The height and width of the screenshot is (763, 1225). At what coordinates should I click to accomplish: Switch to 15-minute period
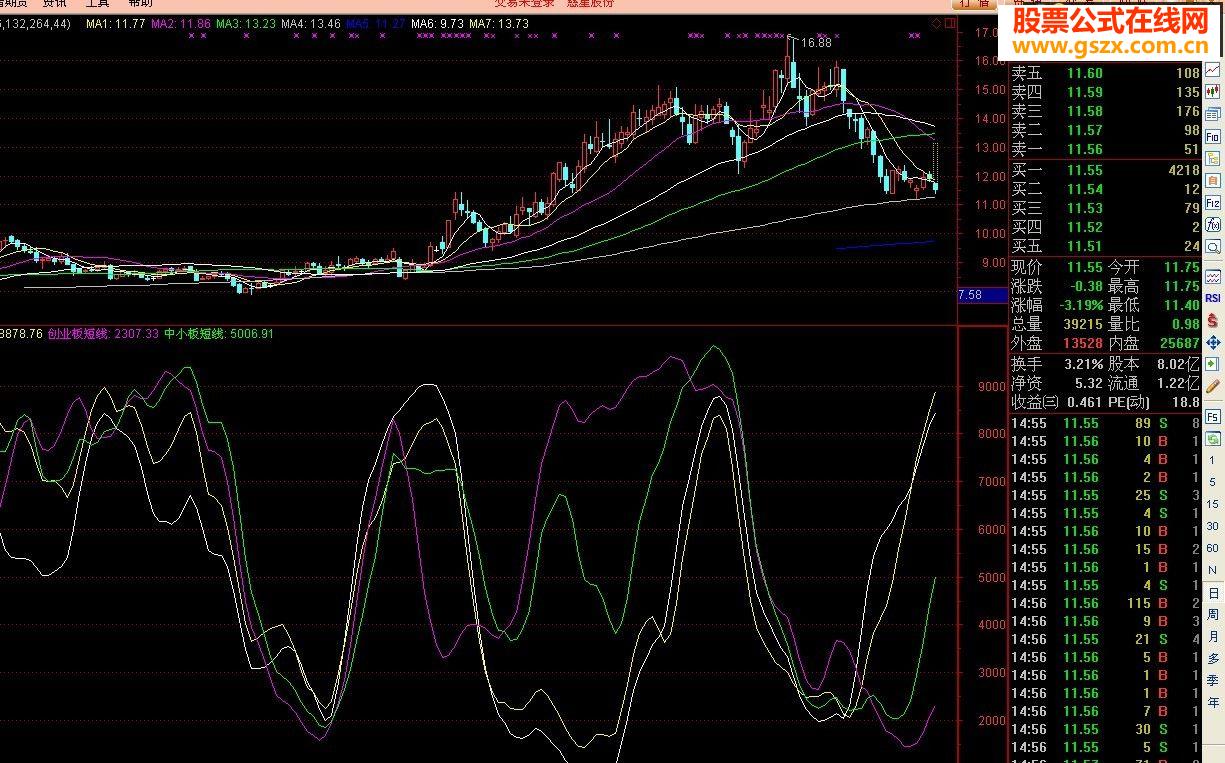click(x=1213, y=503)
